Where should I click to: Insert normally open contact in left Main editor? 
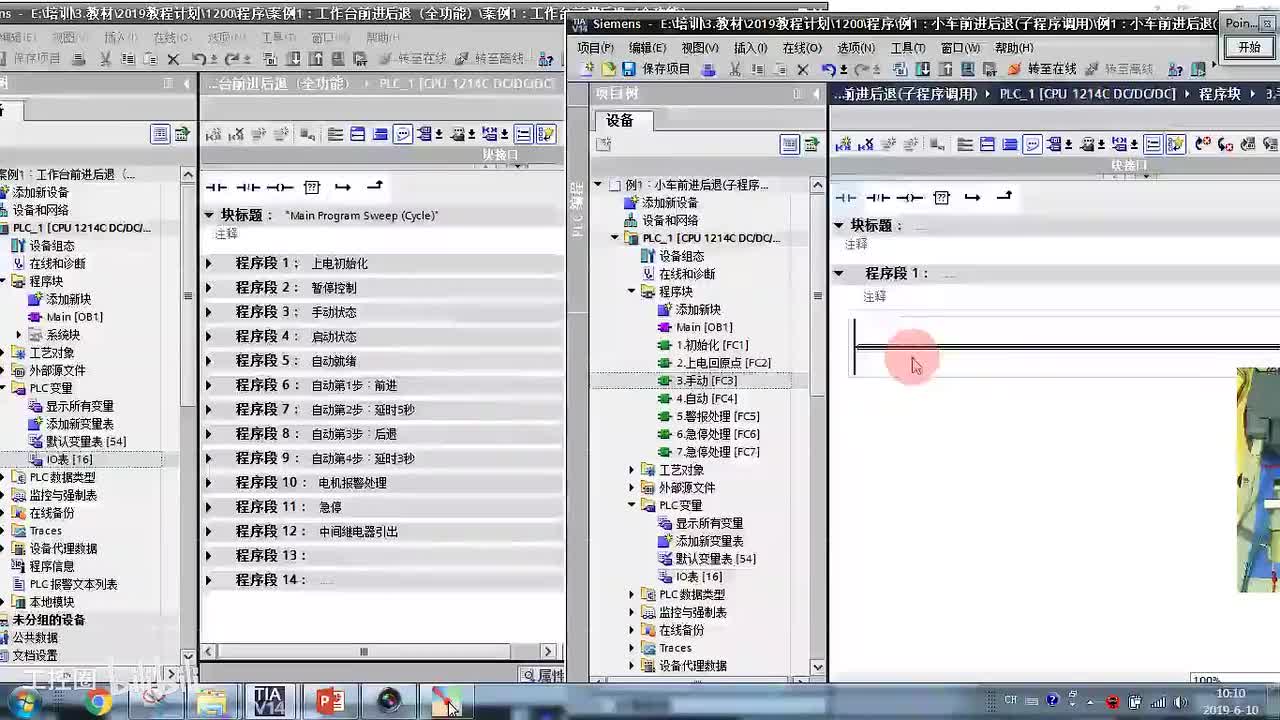(x=216, y=187)
